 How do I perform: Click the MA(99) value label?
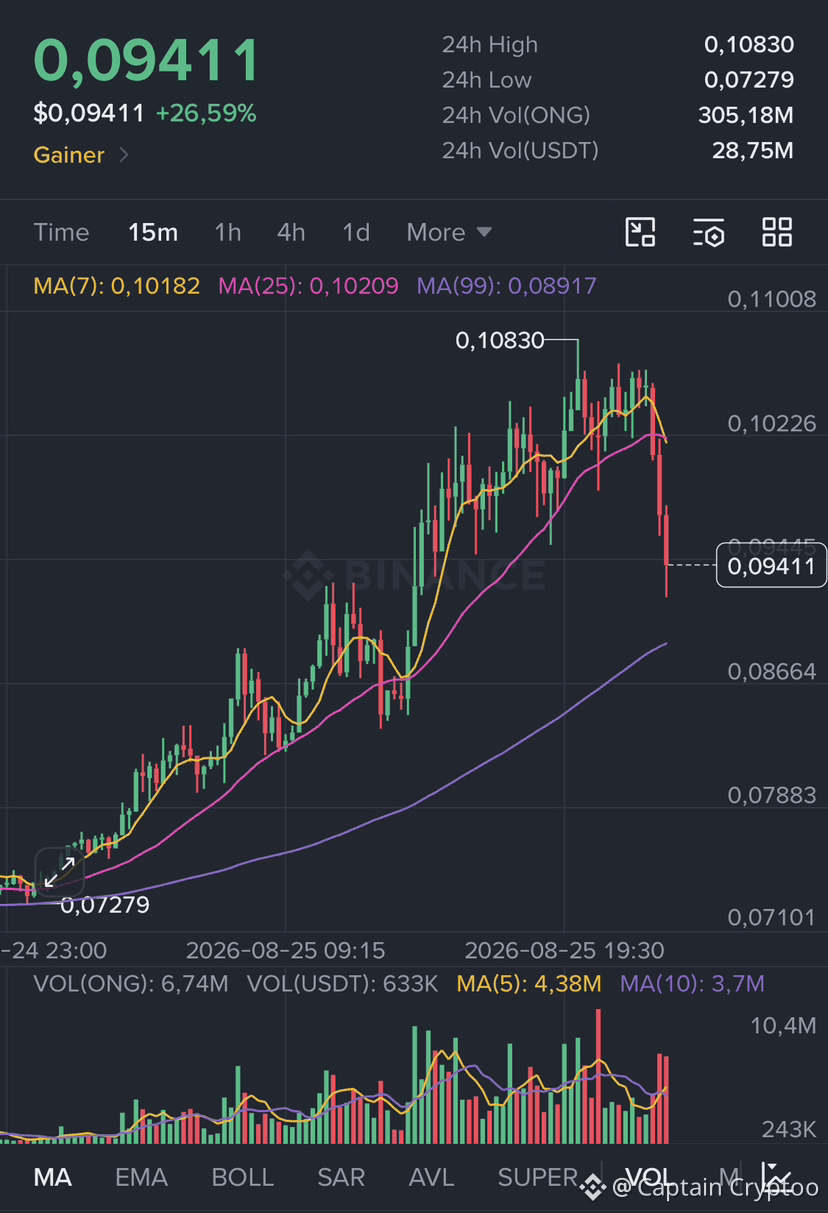coord(506,286)
